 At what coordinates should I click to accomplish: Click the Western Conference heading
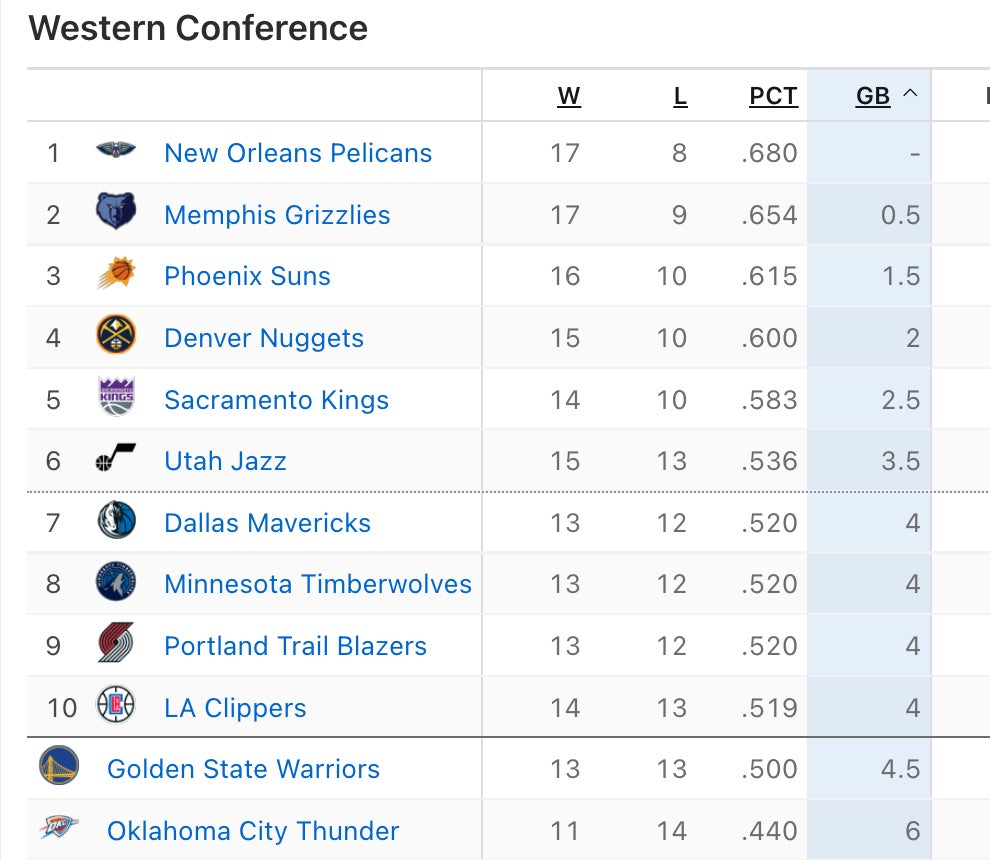click(198, 28)
